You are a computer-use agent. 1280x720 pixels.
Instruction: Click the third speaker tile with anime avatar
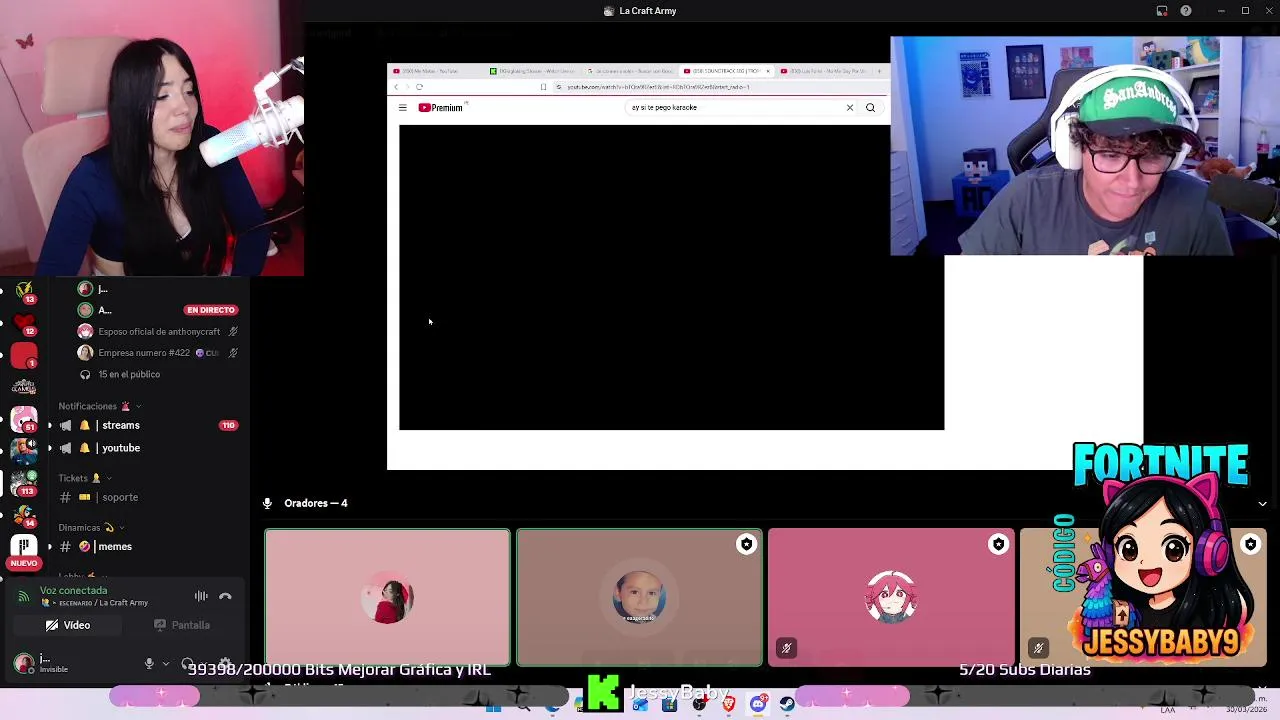click(x=891, y=597)
